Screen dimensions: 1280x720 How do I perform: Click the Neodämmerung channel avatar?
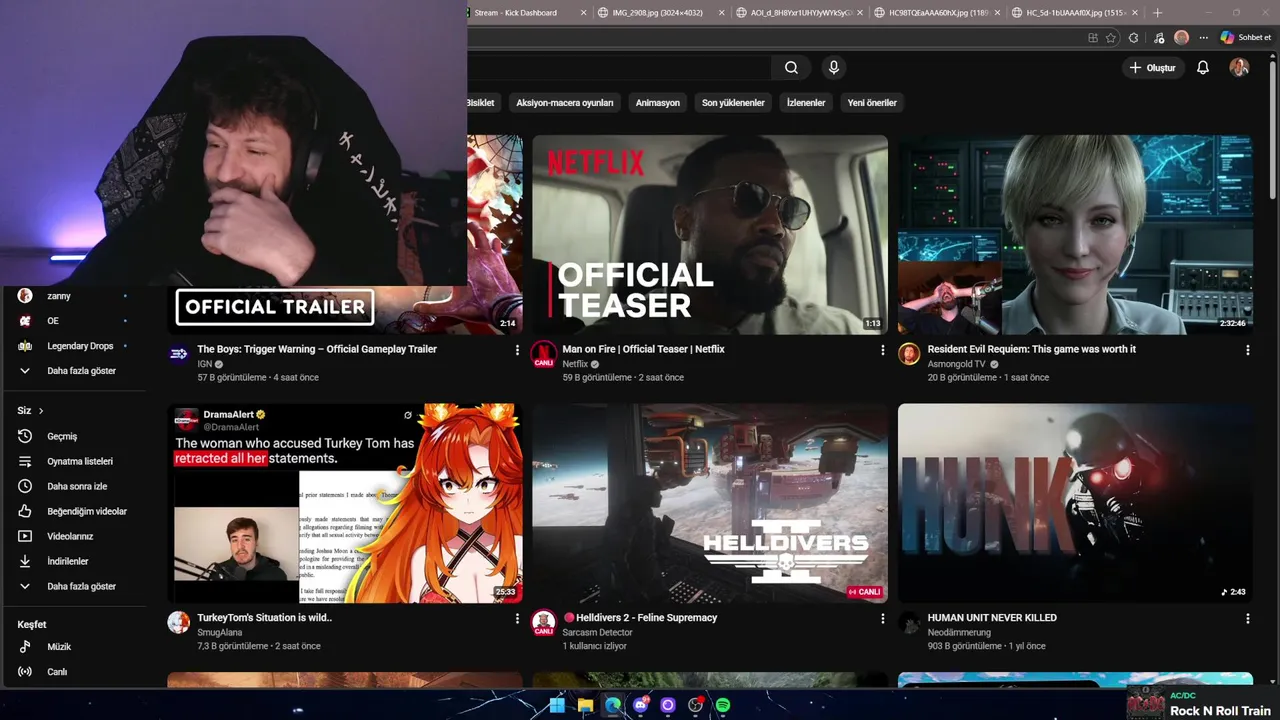tap(909, 623)
